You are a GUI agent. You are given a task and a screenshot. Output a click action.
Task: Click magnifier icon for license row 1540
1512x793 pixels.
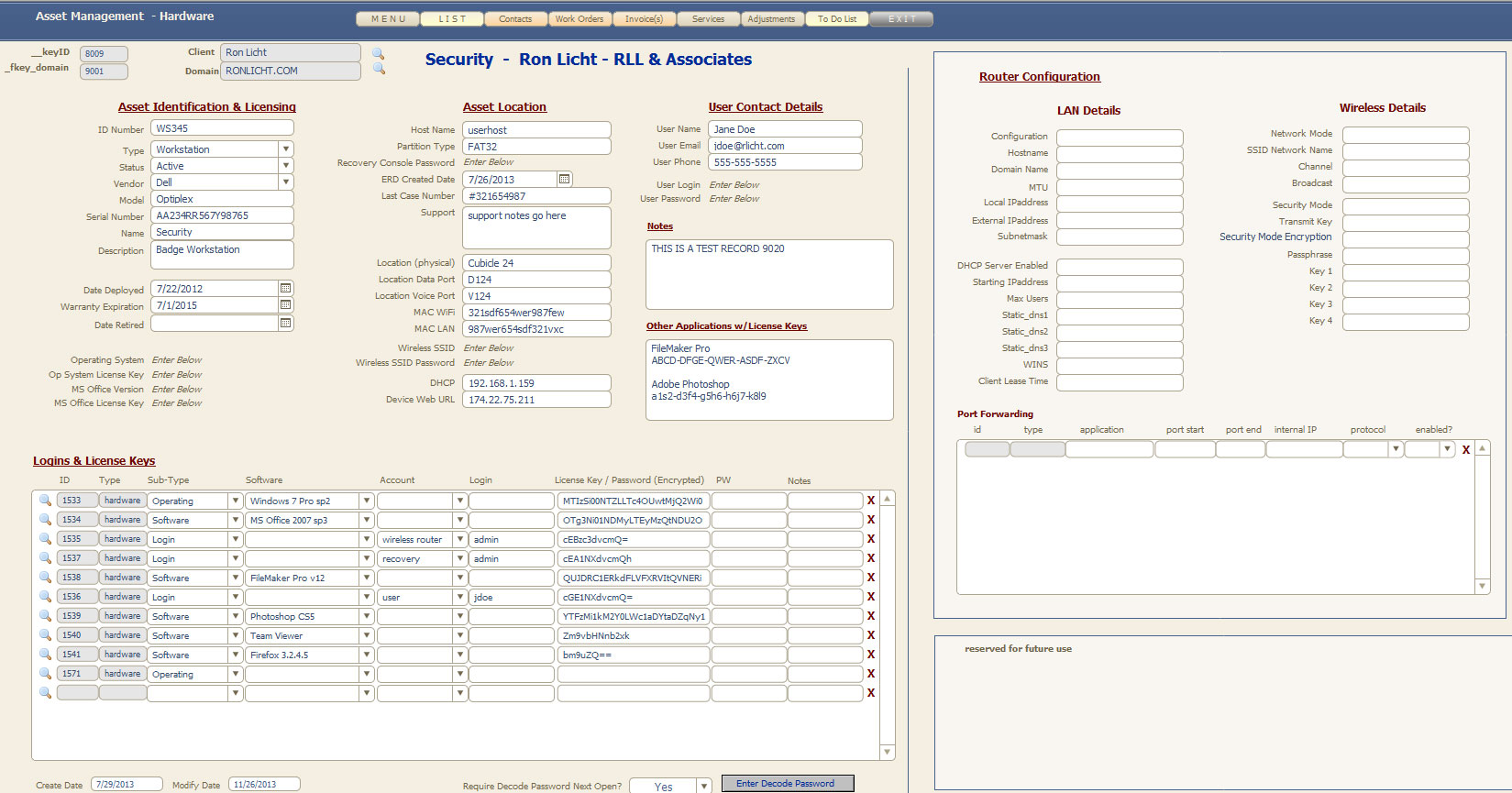(x=45, y=635)
